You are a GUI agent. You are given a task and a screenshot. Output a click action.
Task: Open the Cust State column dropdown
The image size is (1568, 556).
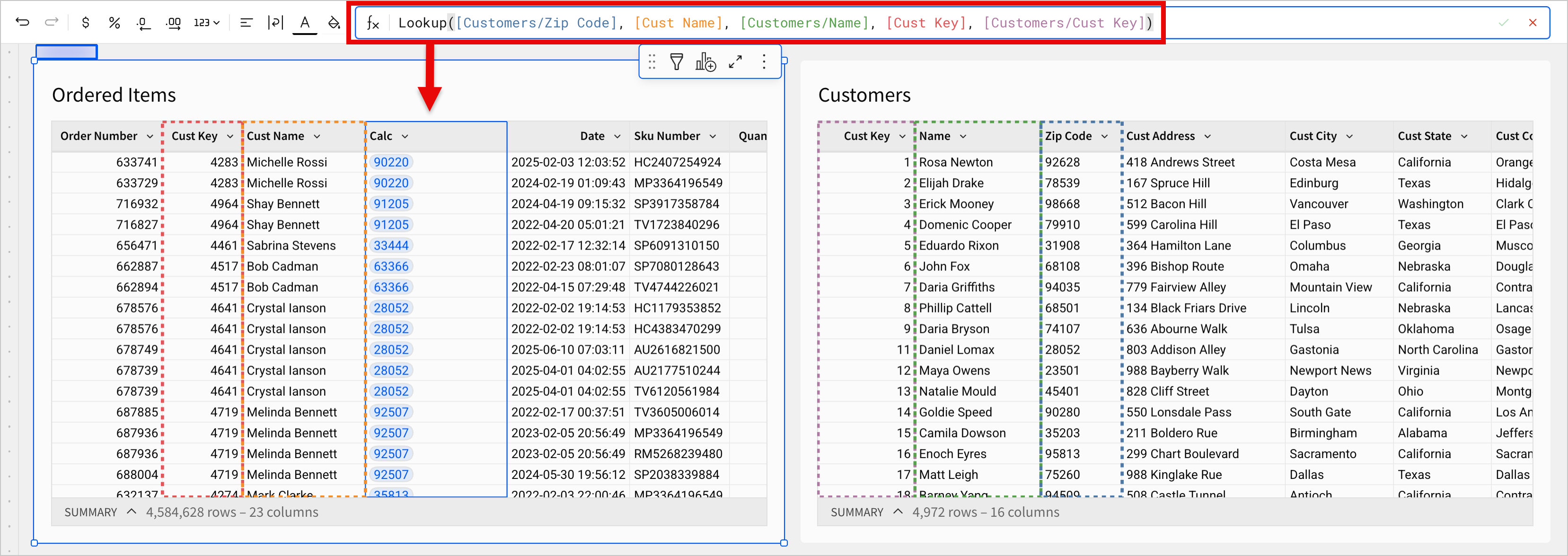1464,136
